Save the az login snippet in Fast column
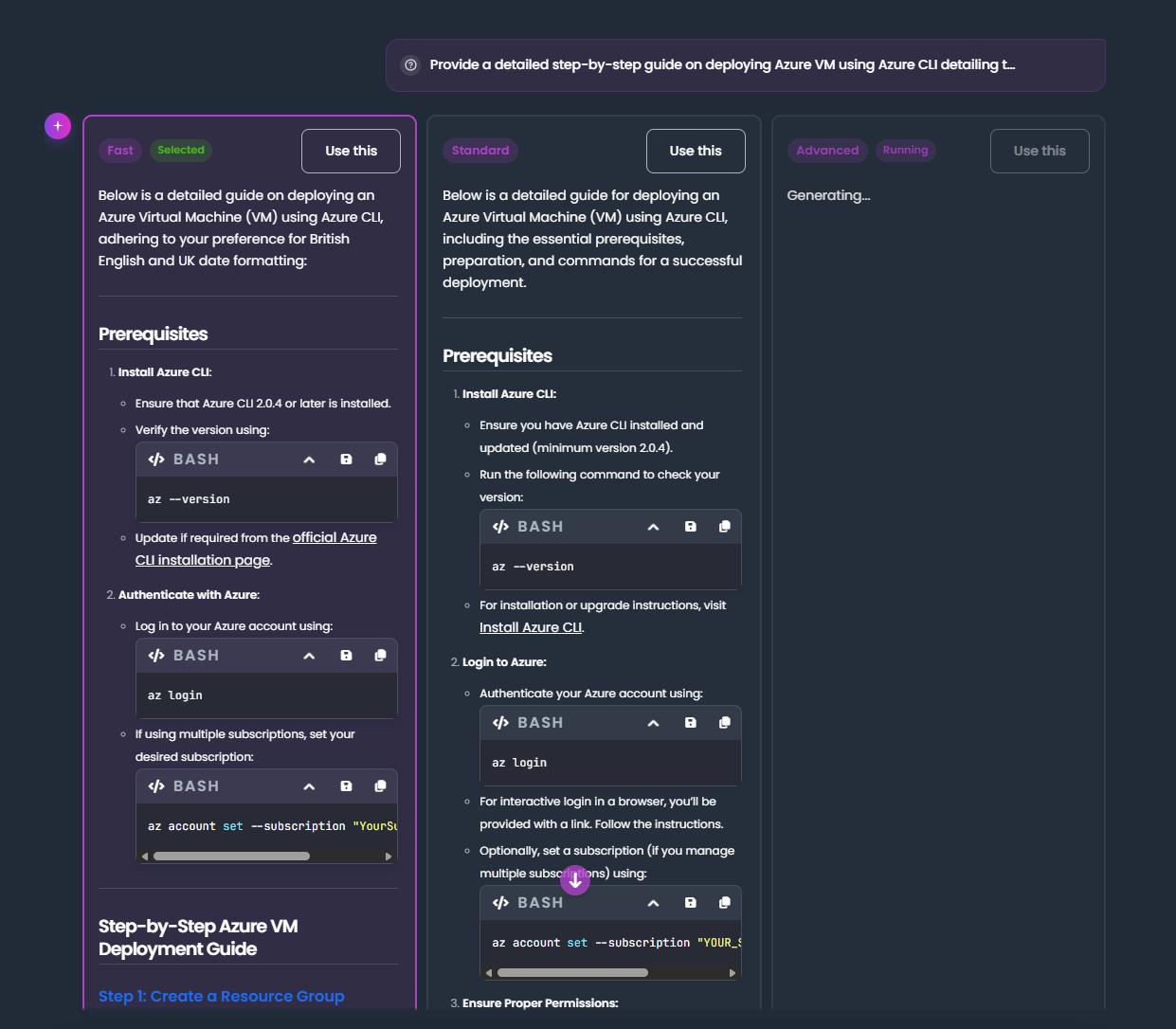 [346, 656]
